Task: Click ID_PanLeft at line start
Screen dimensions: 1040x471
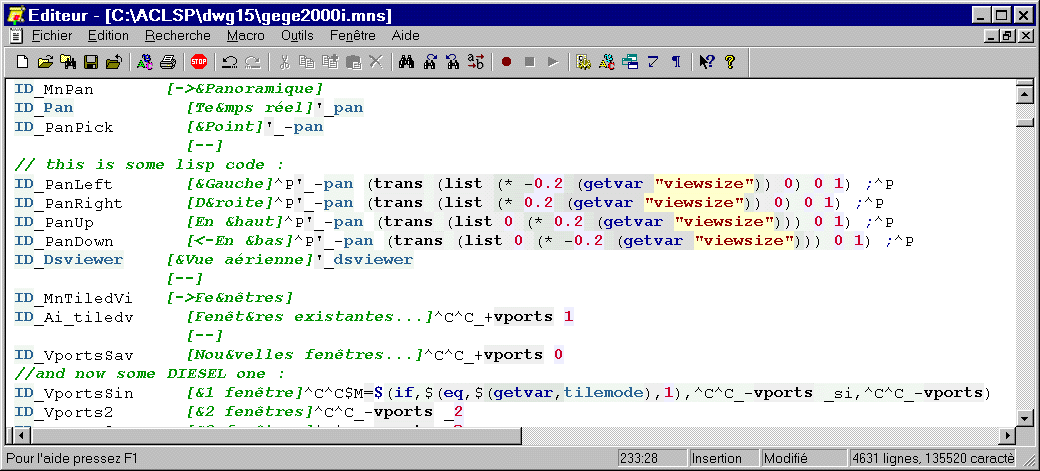Action: [x=64, y=184]
